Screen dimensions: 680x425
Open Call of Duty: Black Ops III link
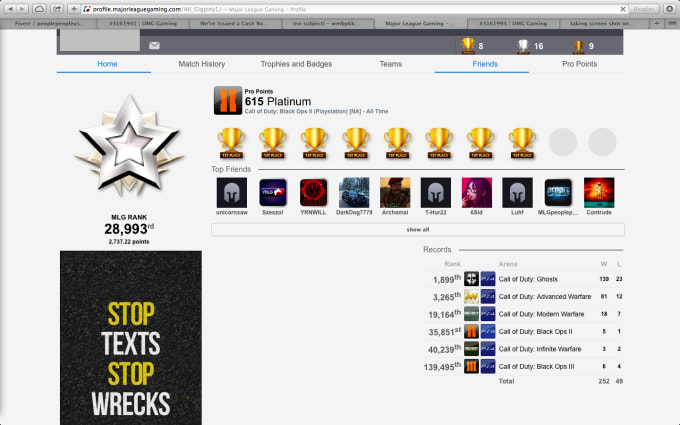click(536, 366)
